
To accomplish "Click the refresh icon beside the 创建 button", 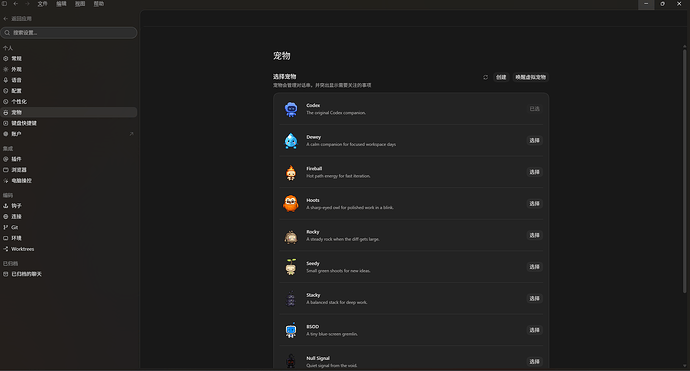I will coord(485,77).
